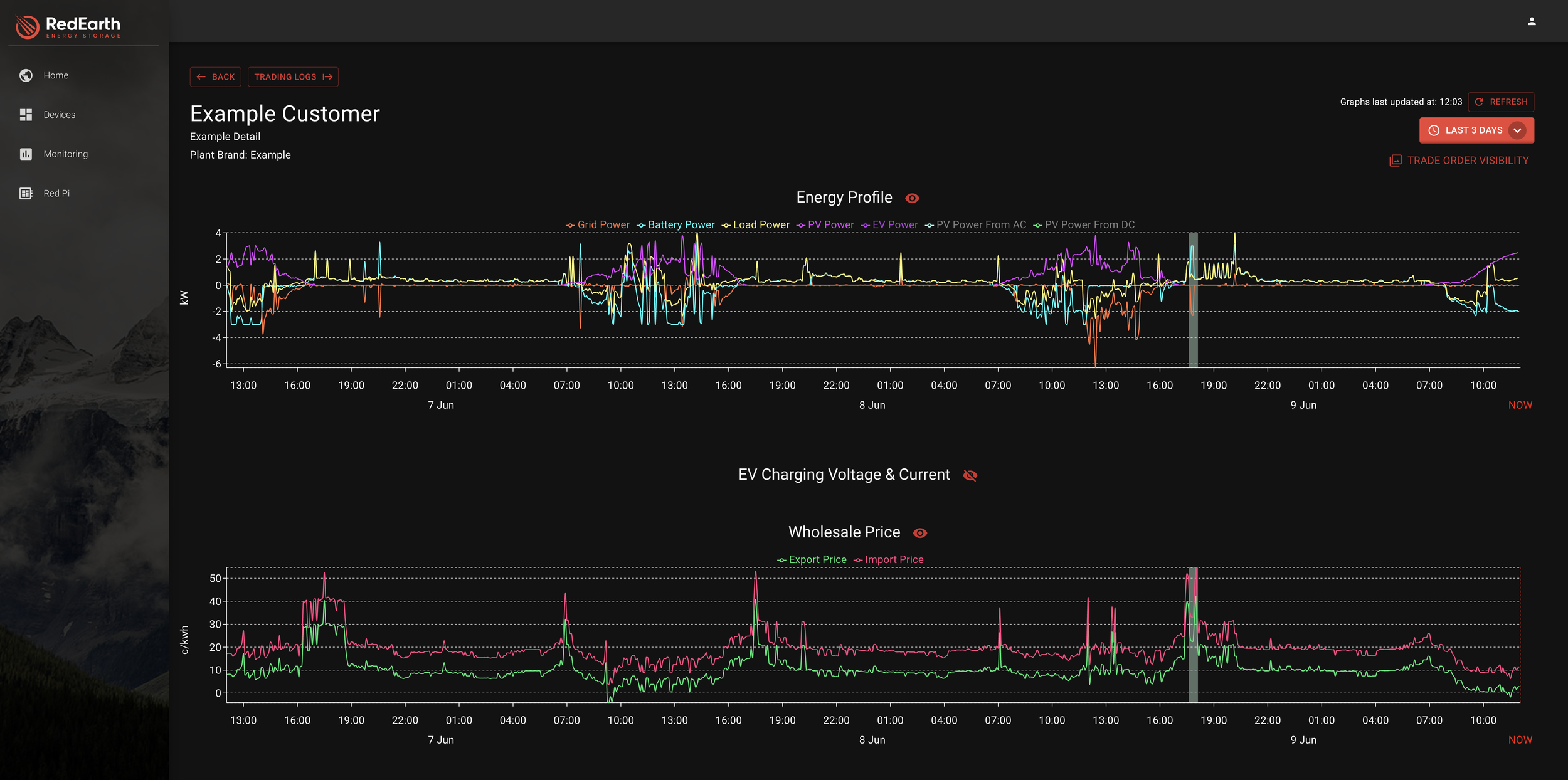The image size is (1568, 780).
Task: Click the user account icon top right
Action: [1530, 20]
